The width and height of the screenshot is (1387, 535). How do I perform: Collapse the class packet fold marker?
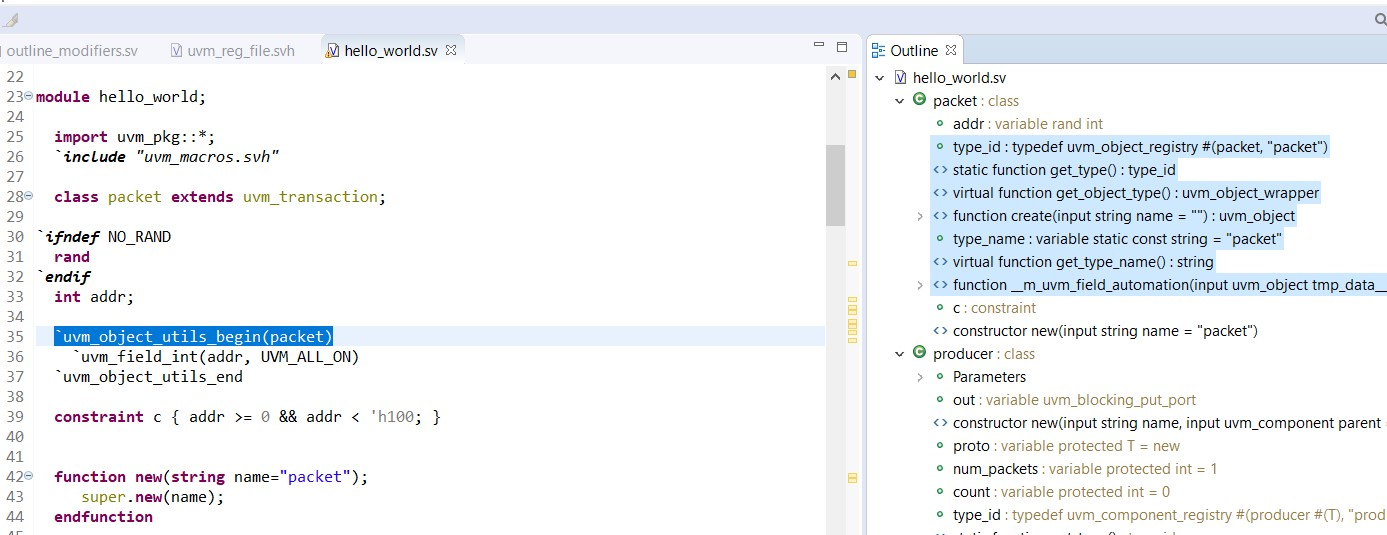point(28,197)
